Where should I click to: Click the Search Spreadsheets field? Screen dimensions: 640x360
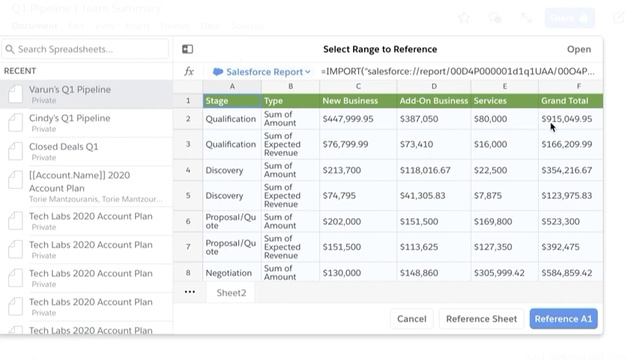[x=85, y=49]
